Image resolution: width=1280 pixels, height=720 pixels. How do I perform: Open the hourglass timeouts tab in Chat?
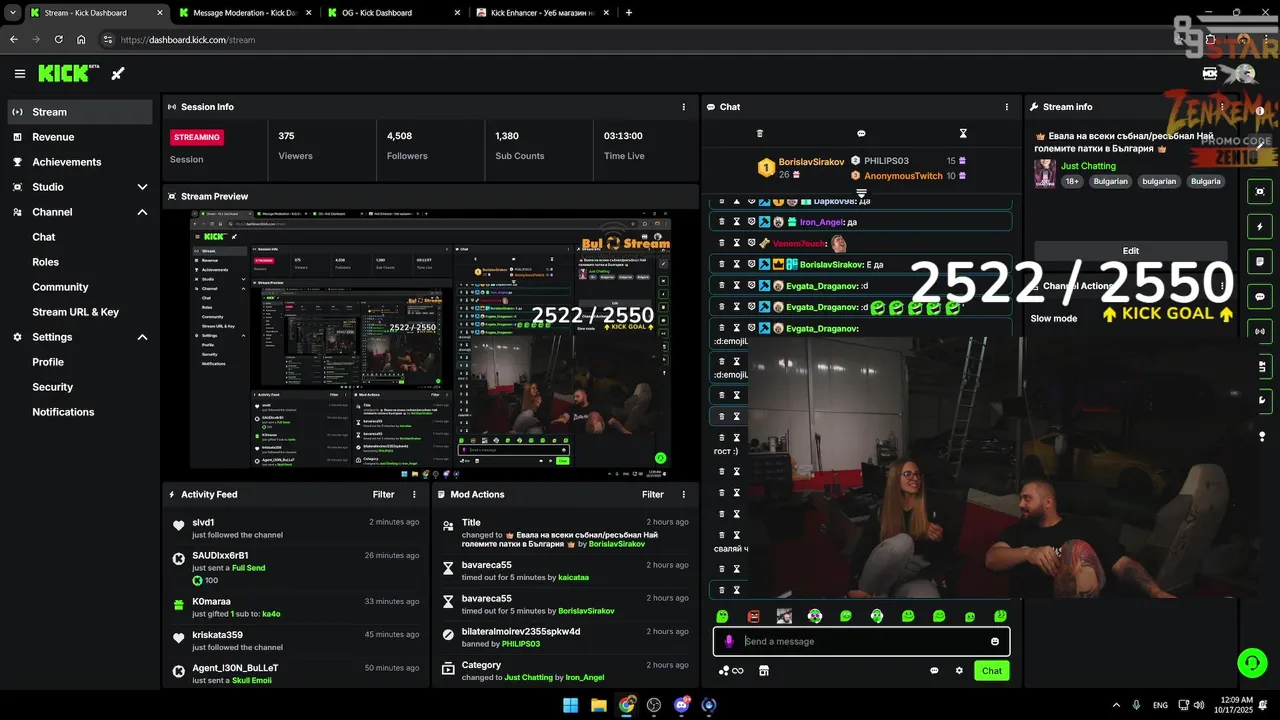click(963, 133)
